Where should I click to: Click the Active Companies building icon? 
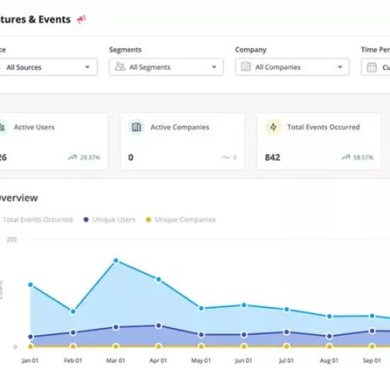point(136,127)
